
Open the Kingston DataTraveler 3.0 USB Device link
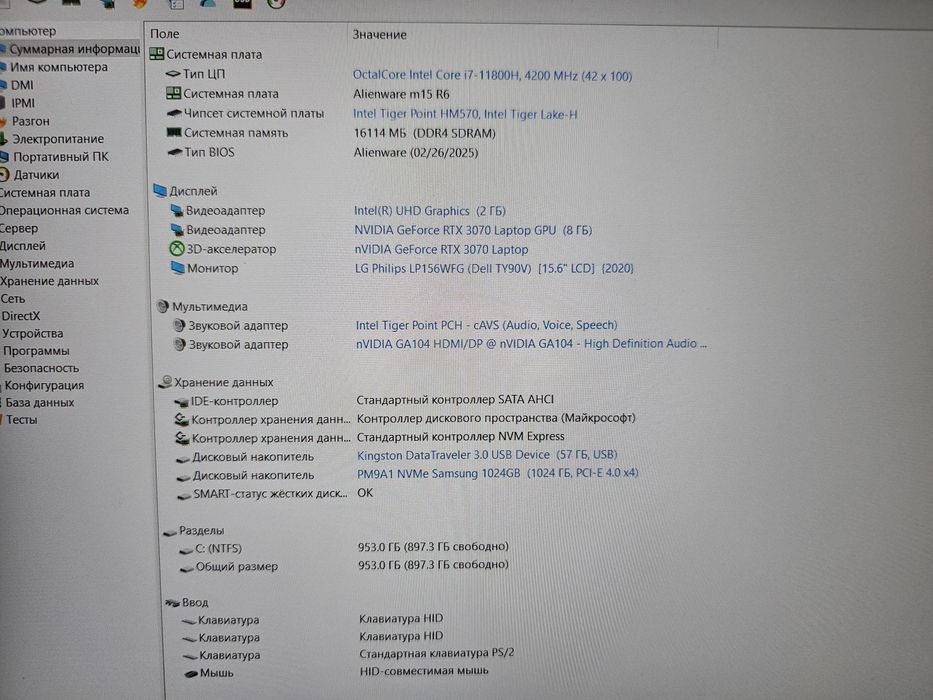click(487, 455)
